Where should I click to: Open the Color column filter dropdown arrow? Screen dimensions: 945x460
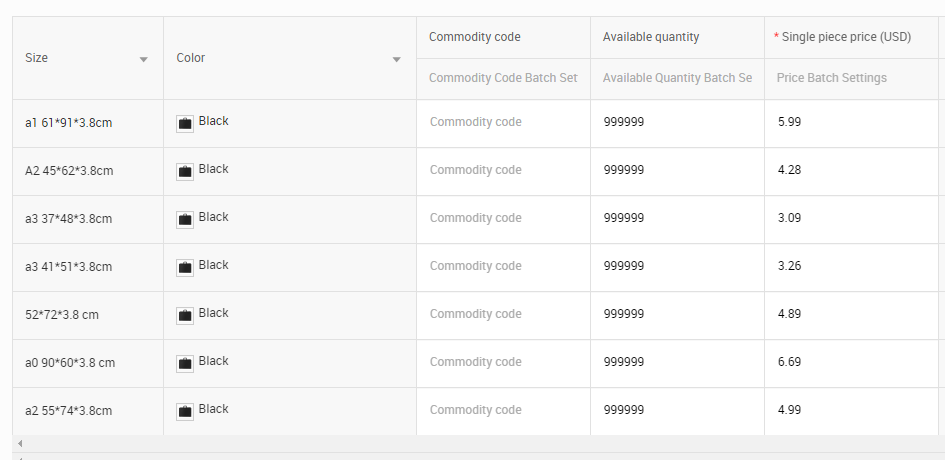click(x=397, y=59)
